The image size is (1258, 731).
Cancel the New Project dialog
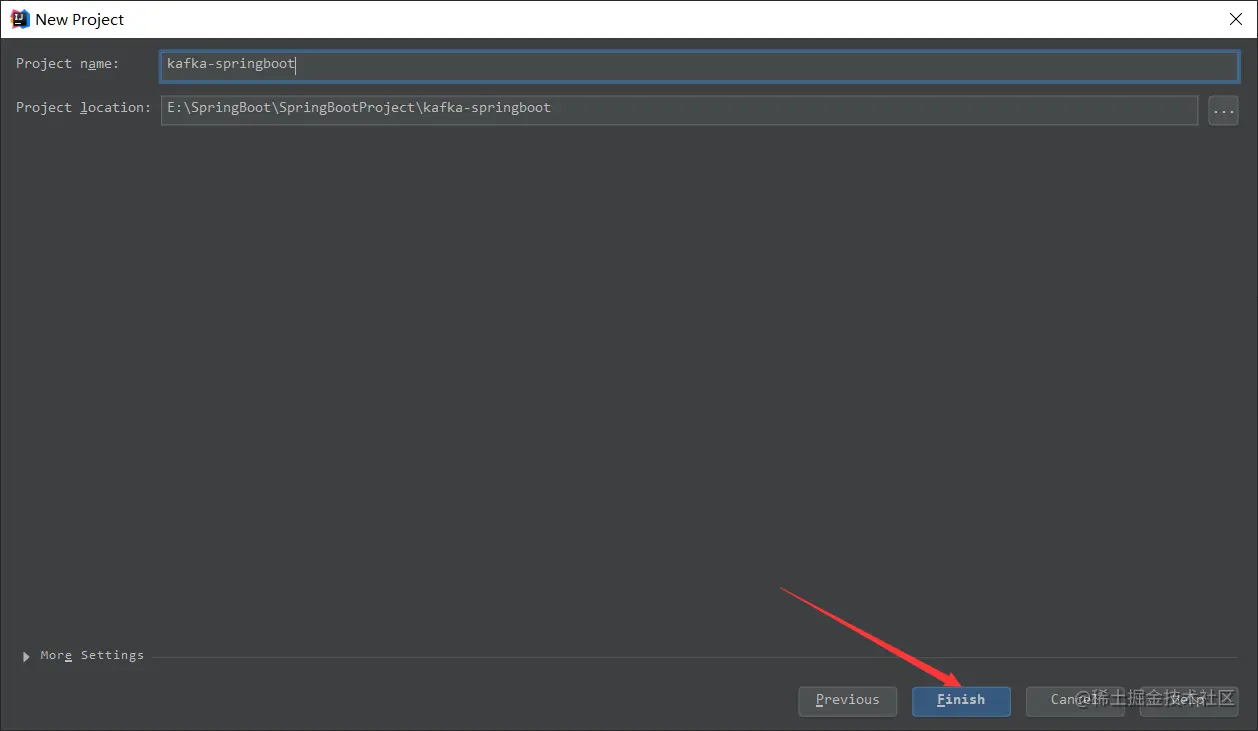click(x=1075, y=701)
